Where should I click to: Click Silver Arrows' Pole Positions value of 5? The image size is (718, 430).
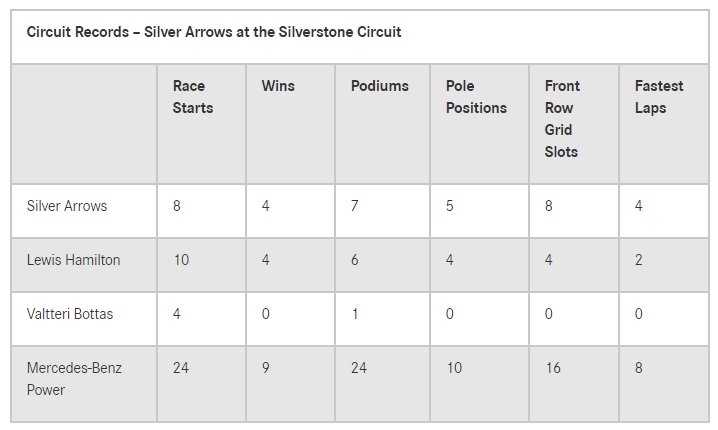point(450,206)
